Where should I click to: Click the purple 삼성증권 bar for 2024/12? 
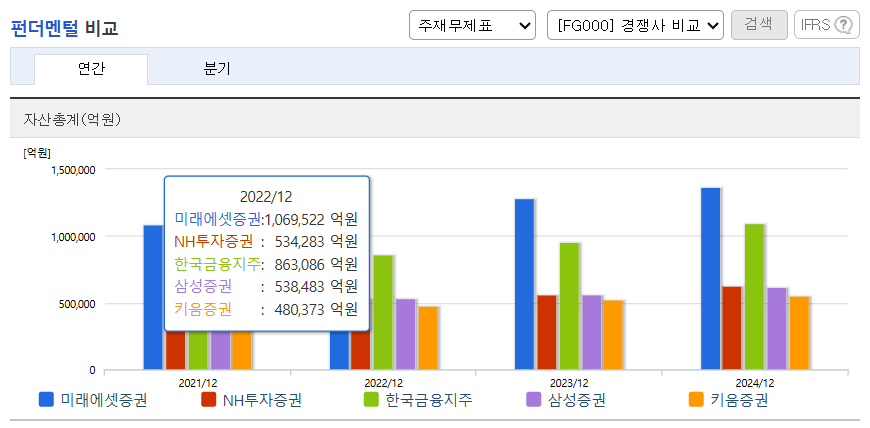tap(776, 329)
